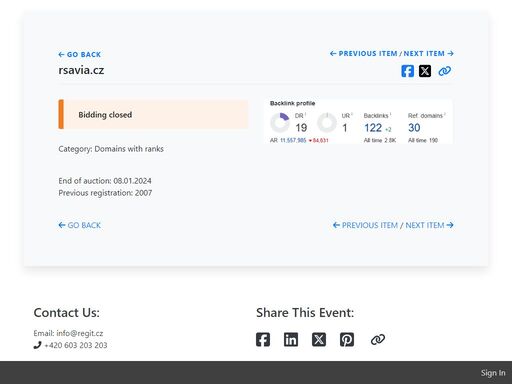The height and width of the screenshot is (384, 512).
Task: Click the rsavia.cz domain heading
Action: point(81,70)
